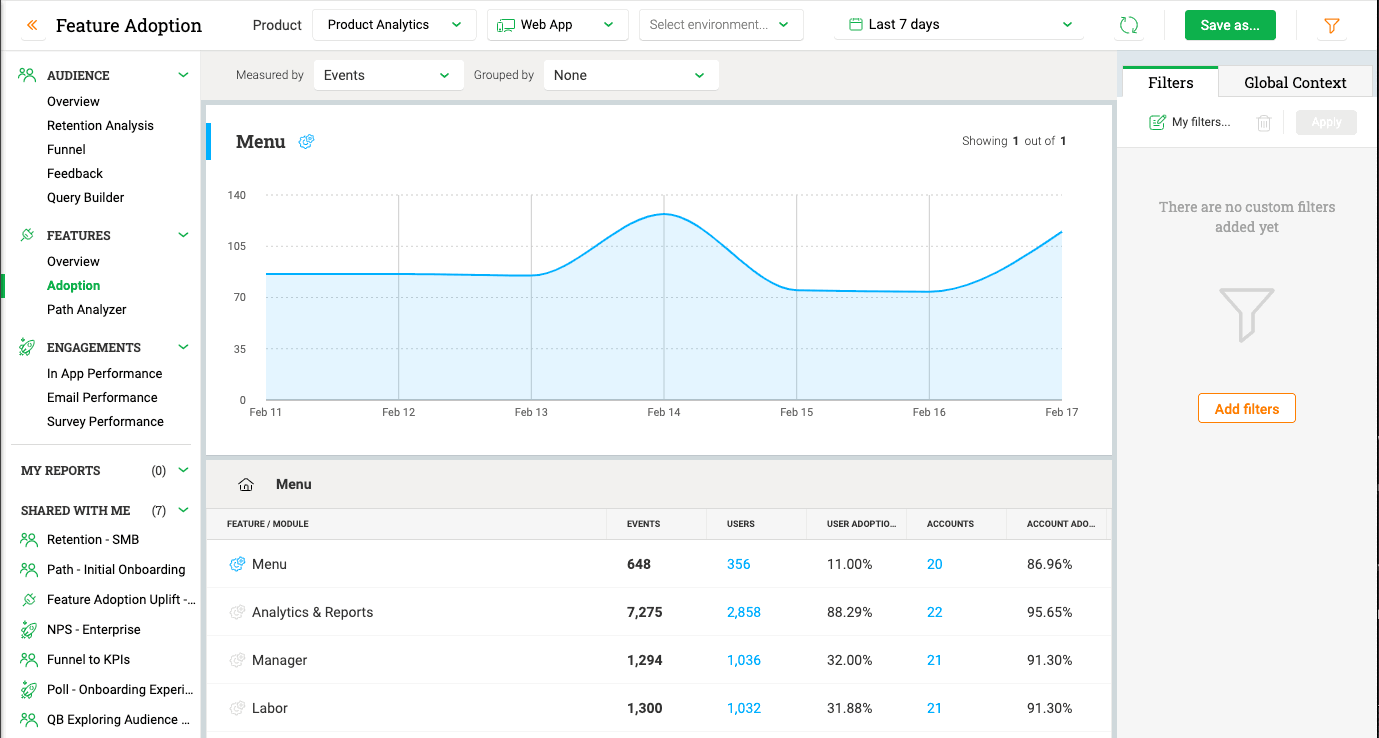Screen dimensions: 1379x738
Task: Expand the My Reports section chevron
Action: tap(183, 470)
